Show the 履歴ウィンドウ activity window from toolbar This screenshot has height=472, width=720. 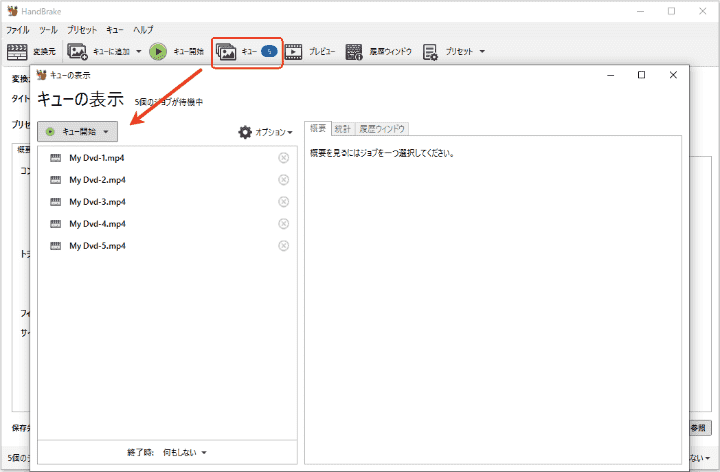click(379, 52)
